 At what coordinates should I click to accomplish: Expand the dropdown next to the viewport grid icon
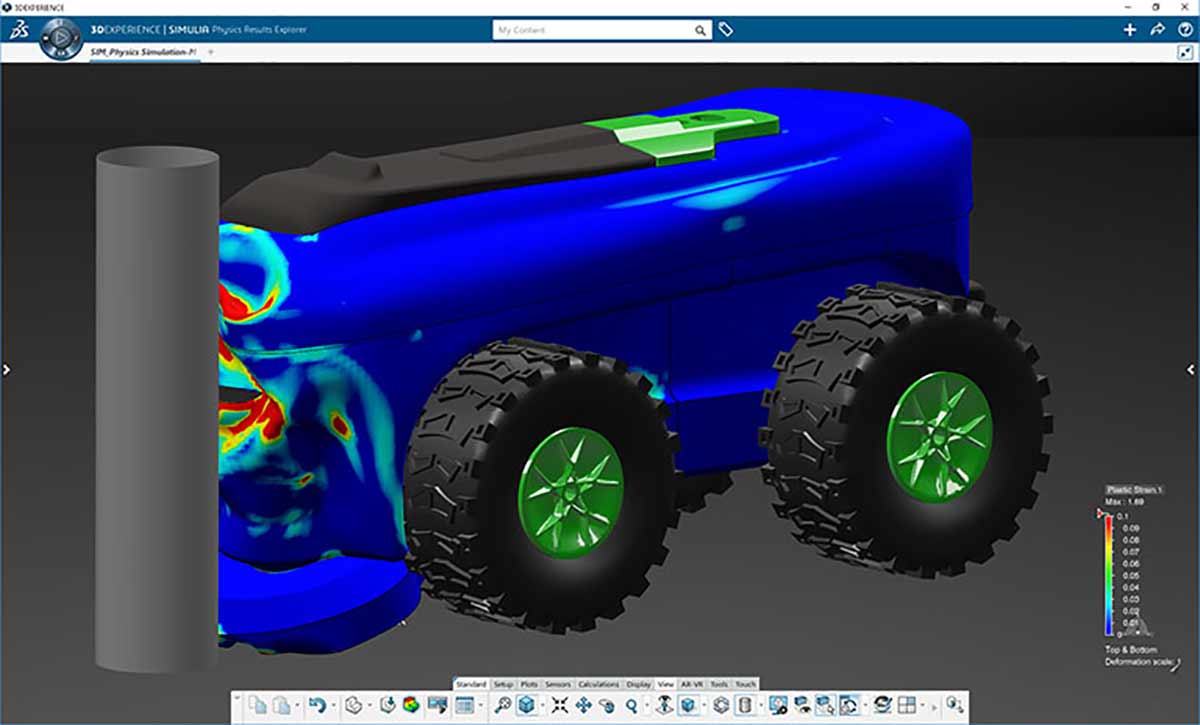pos(921,706)
